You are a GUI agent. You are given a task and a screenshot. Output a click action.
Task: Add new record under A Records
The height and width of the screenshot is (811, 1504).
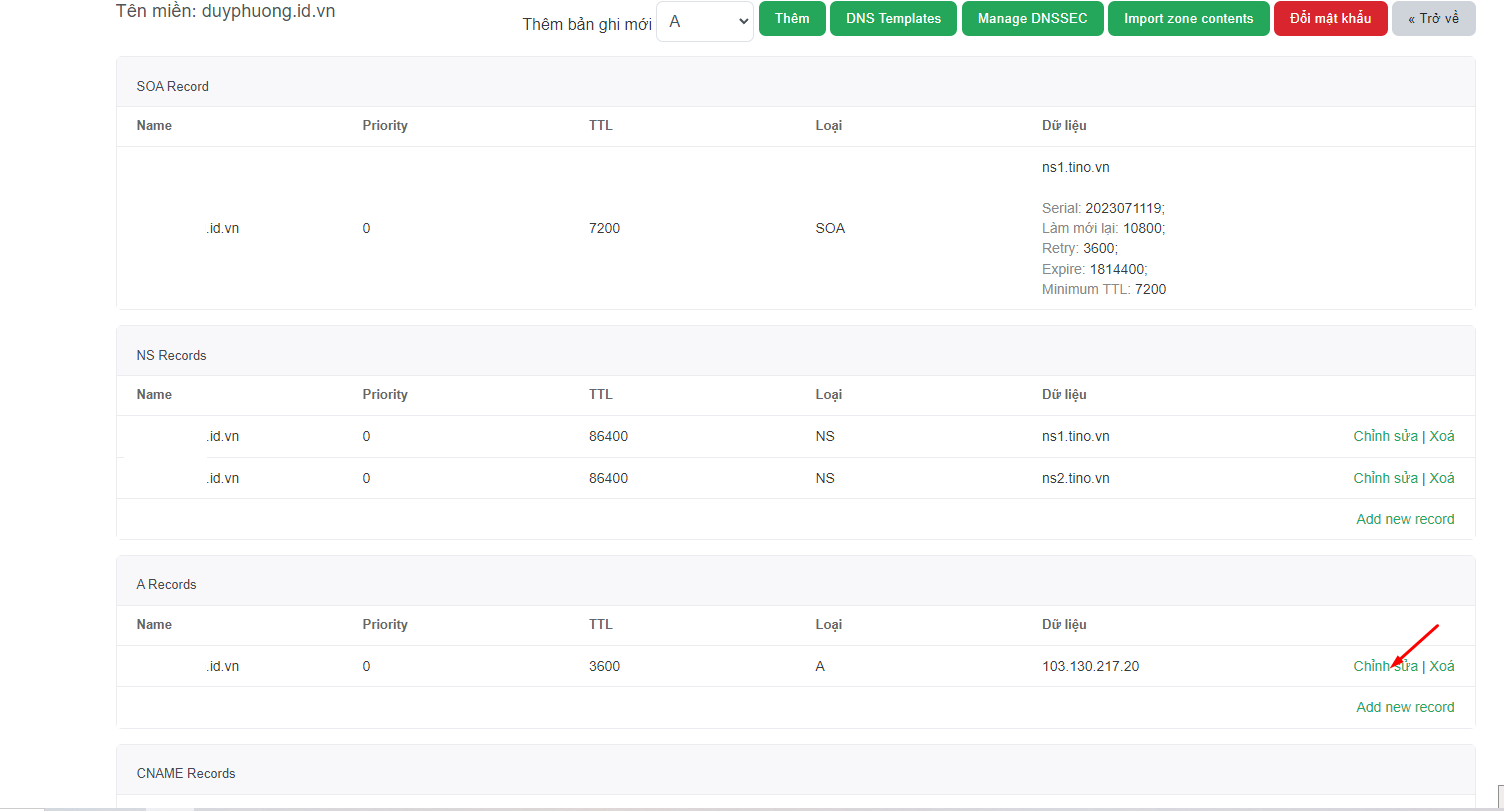tap(1405, 707)
